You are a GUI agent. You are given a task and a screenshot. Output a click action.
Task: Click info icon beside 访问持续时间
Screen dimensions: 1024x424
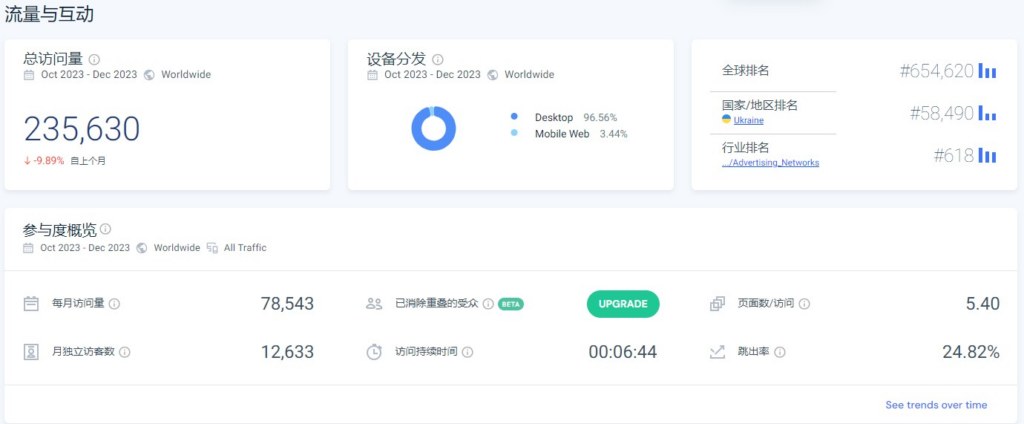[468, 352]
